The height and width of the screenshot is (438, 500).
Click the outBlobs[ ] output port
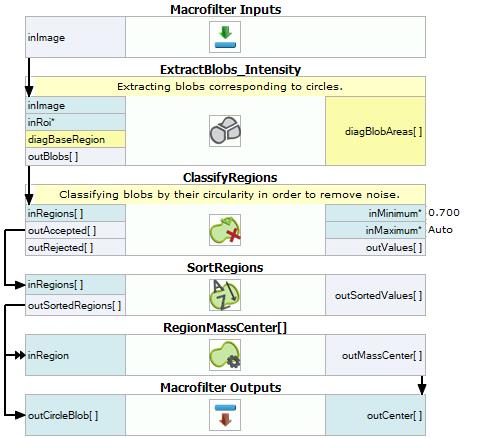point(75,156)
